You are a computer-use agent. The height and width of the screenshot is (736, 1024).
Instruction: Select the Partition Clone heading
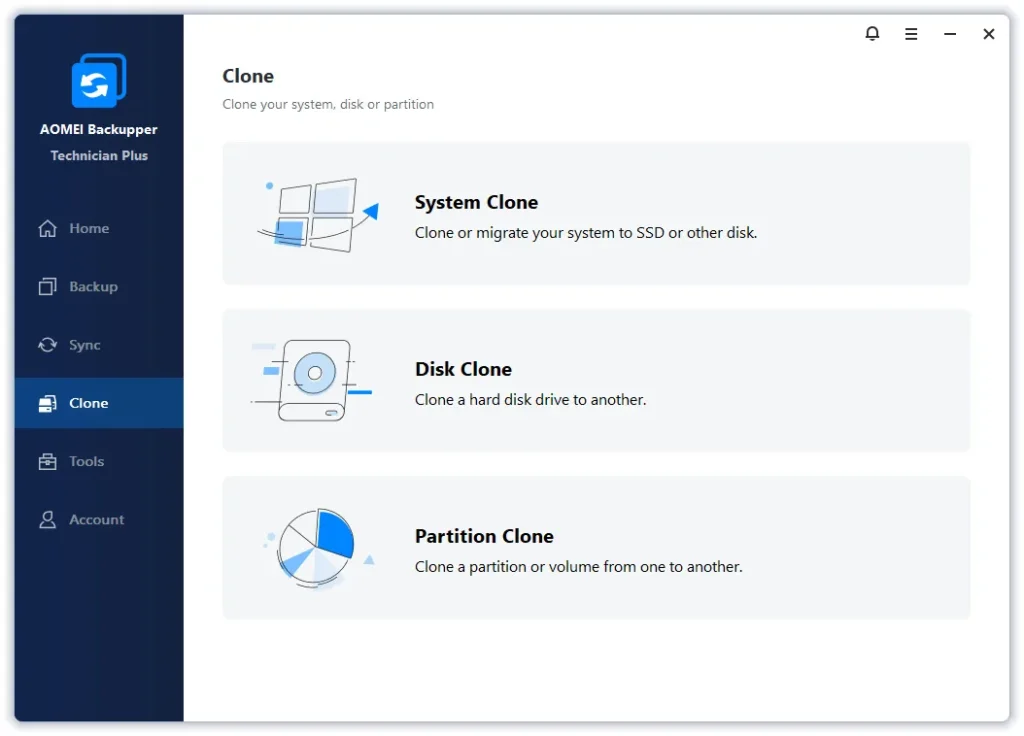(x=484, y=536)
